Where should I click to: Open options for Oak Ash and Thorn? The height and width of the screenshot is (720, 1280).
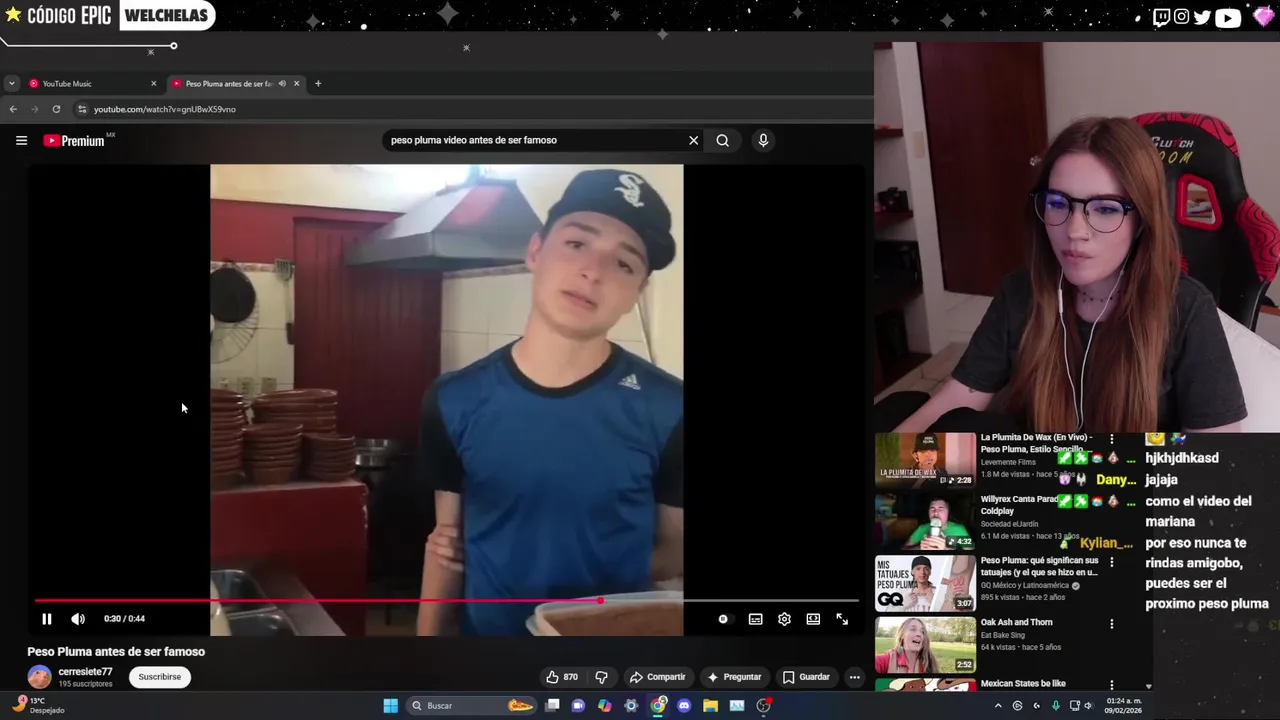pos(1111,624)
